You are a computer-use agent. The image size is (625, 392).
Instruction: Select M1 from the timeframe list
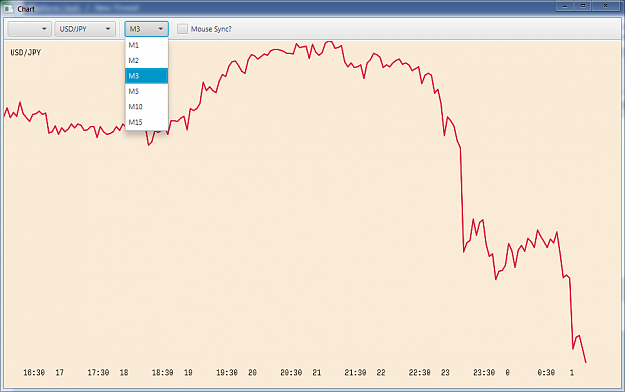coord(146,45)
